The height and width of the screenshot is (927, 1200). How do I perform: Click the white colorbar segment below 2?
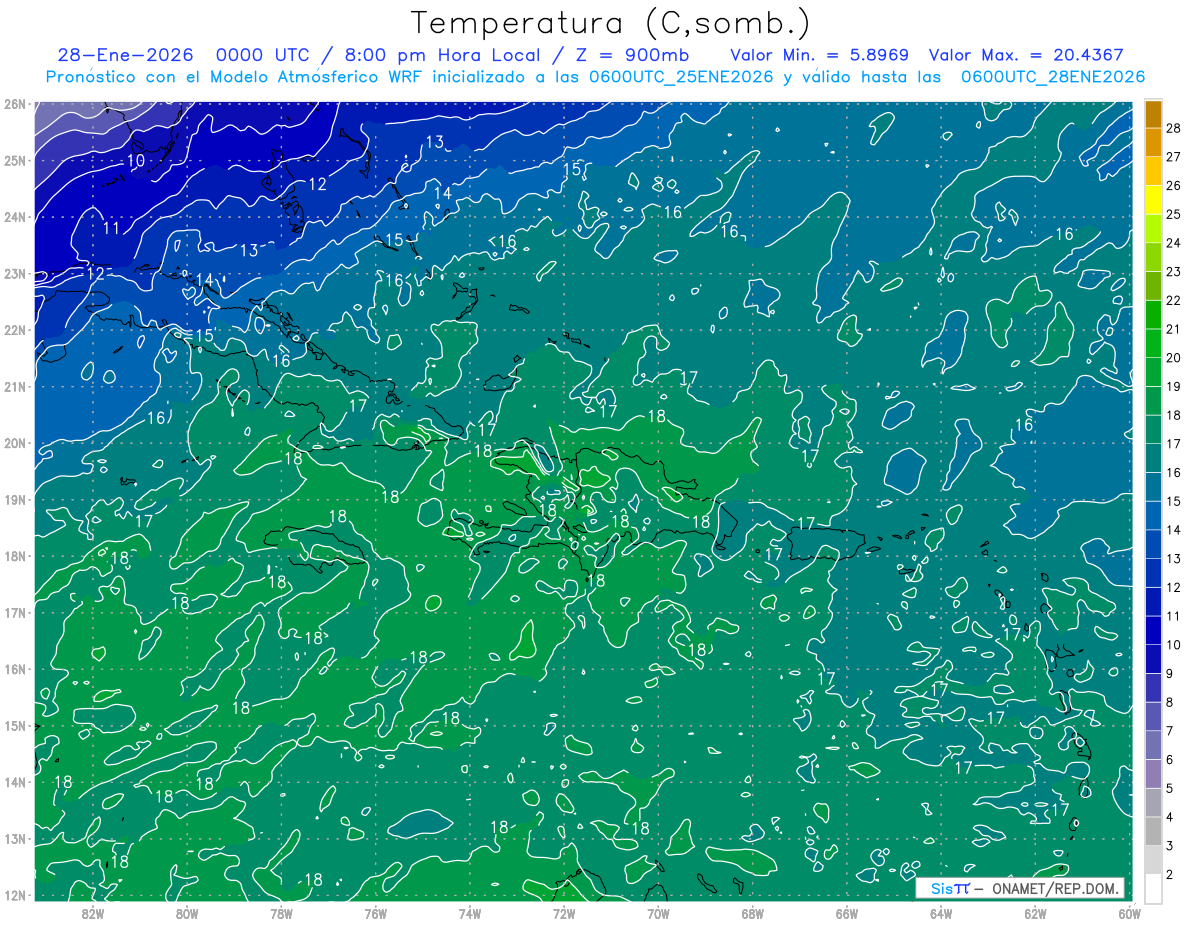click(x=1153, y=887)
